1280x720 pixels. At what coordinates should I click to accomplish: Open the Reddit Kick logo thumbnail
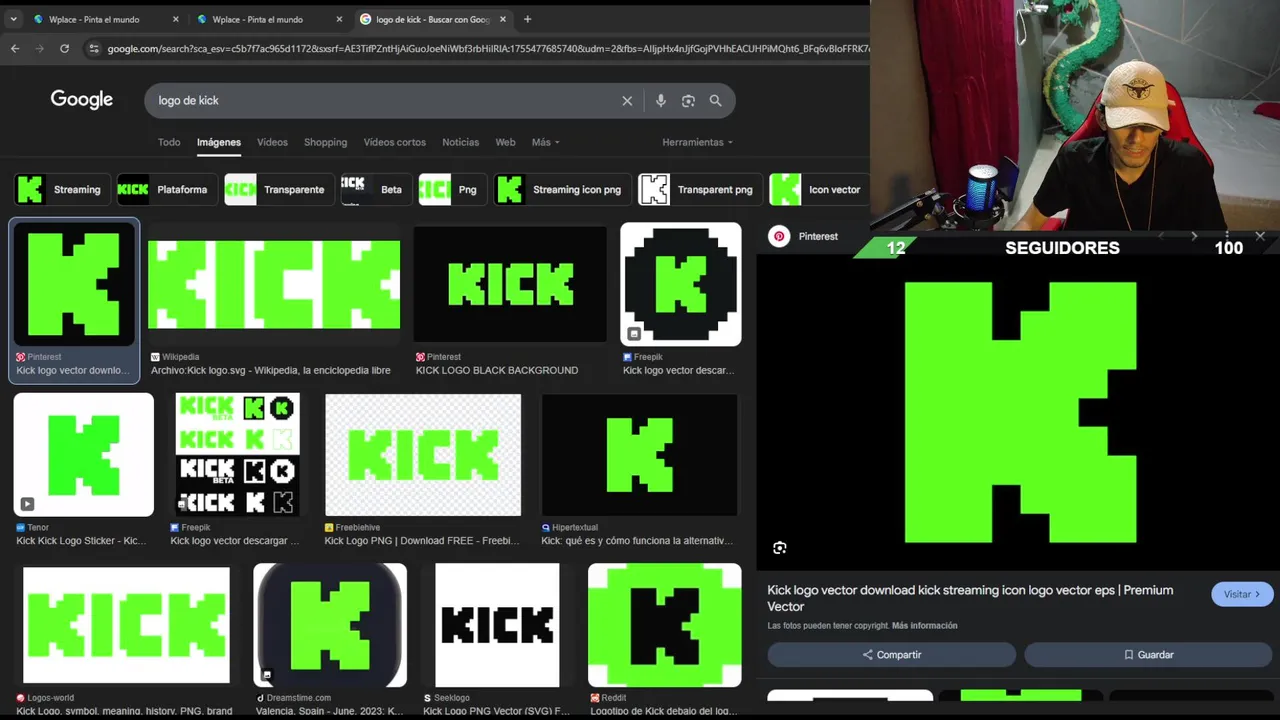click(665, 625)
